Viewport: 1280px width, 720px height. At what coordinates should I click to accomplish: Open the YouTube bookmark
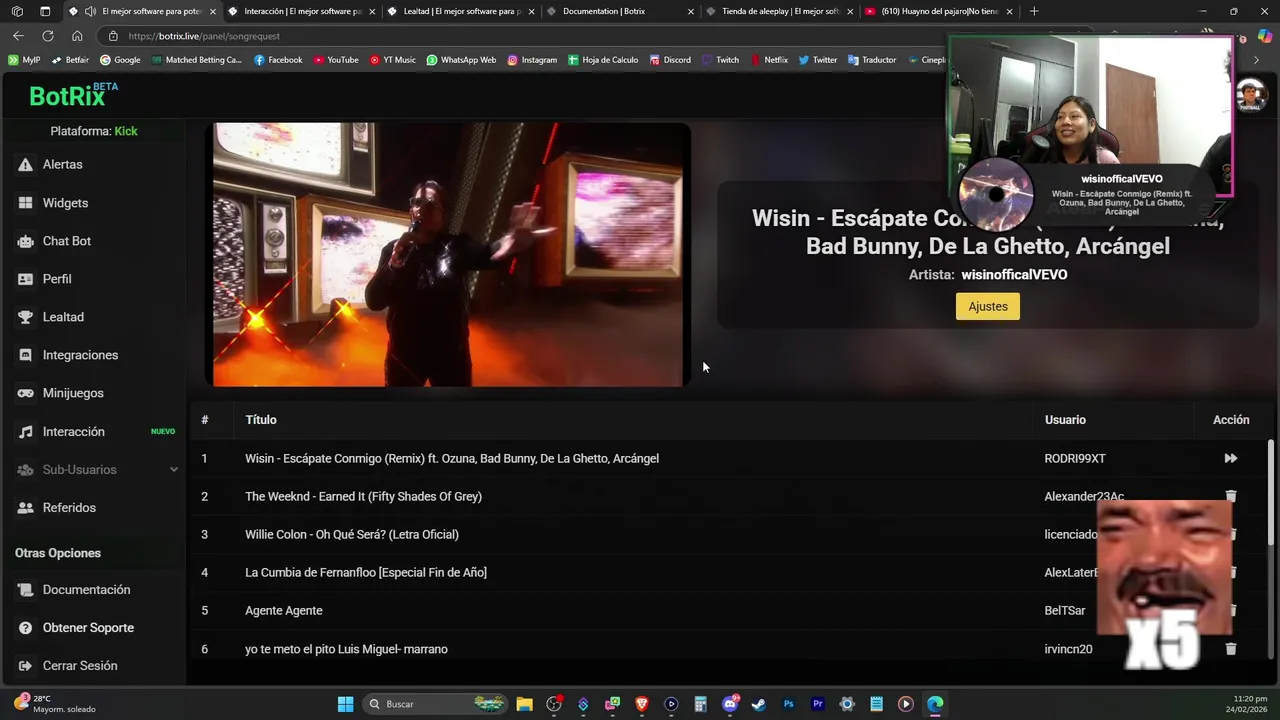336,60
